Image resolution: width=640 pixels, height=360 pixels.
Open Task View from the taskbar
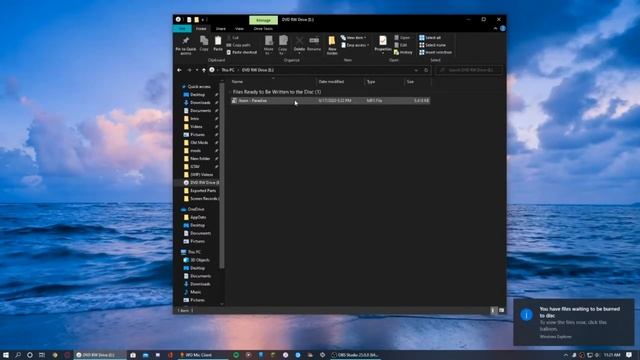[x=42, y=355]
